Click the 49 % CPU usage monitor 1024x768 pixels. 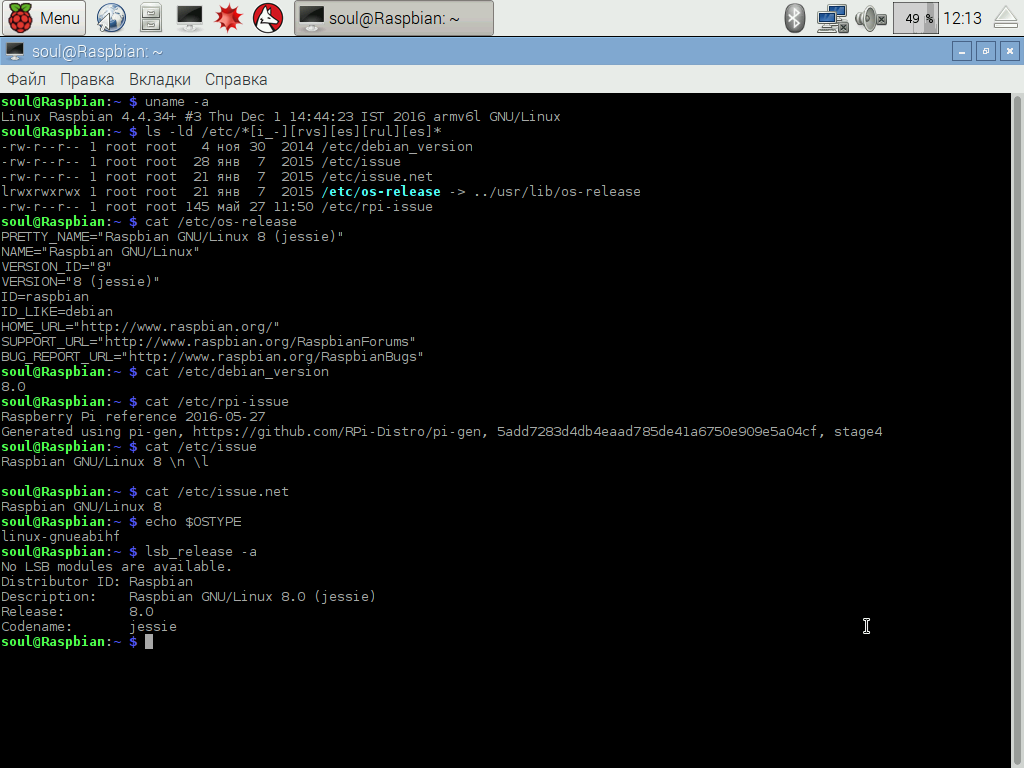(916, 18)
